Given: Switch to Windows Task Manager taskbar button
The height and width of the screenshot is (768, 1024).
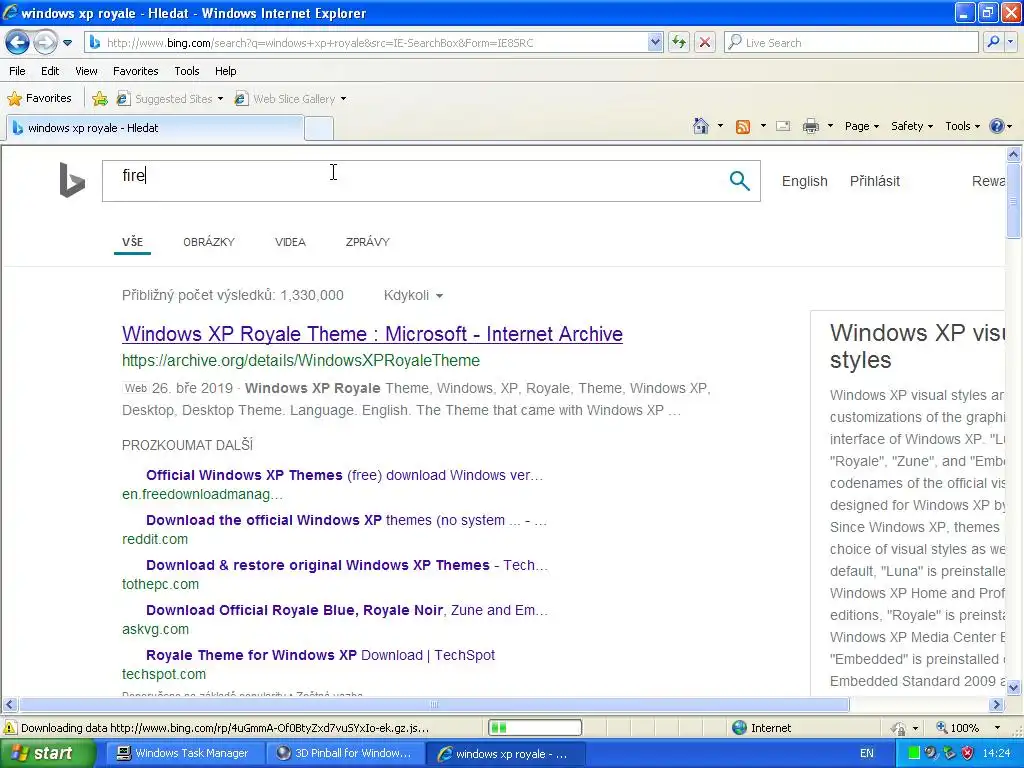Looking at the screenshot, I should pos(183,754).
